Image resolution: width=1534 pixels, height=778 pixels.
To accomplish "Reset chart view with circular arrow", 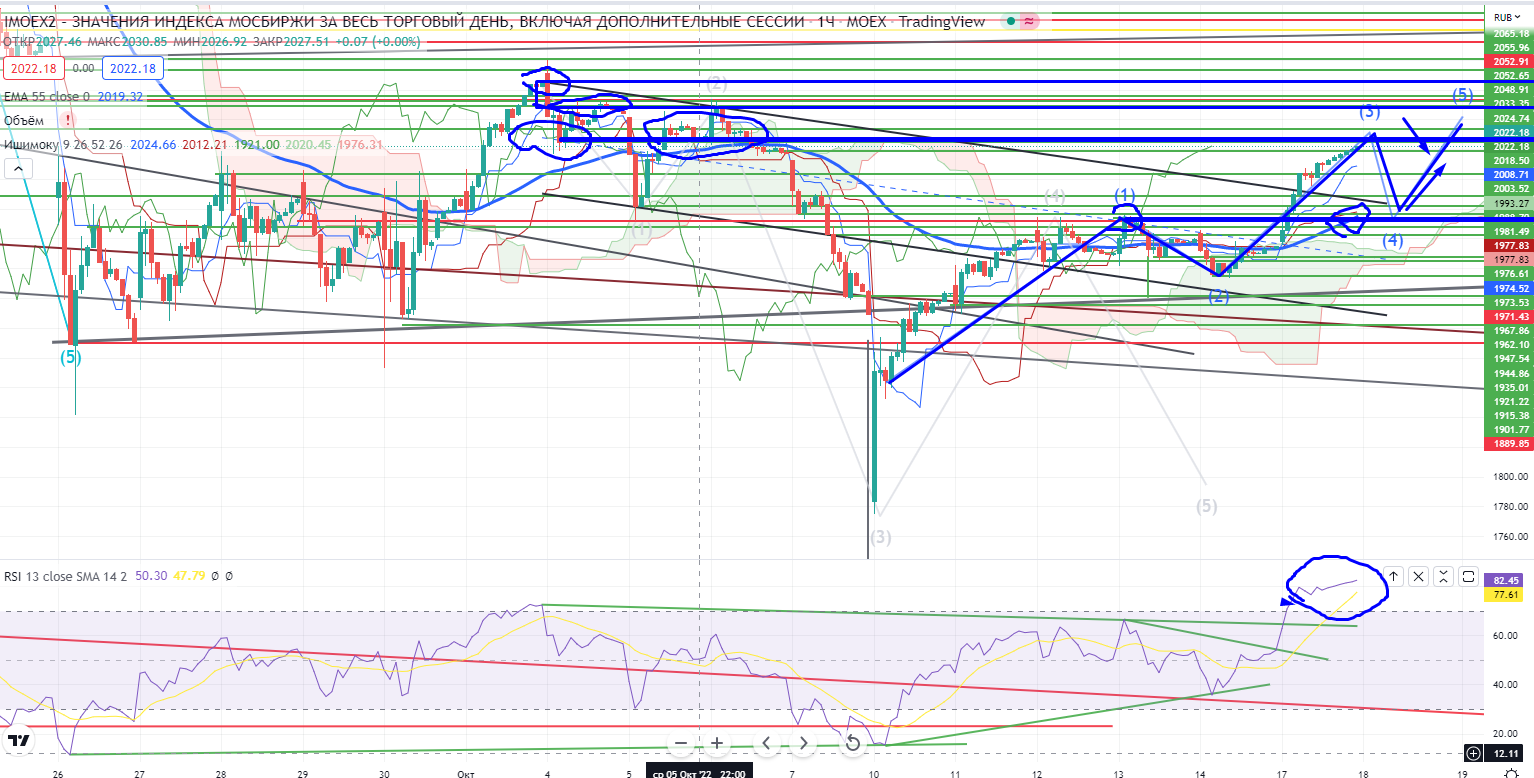I will (x=853, y=743).
